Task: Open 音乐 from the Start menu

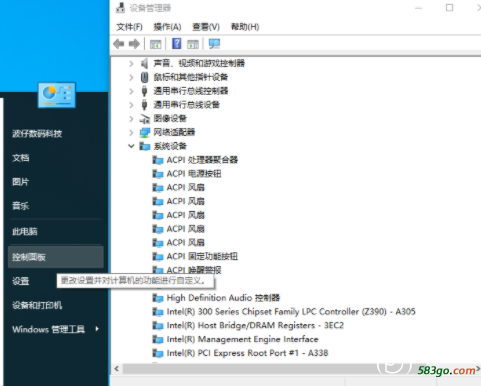Action: (x=21, y=206)
